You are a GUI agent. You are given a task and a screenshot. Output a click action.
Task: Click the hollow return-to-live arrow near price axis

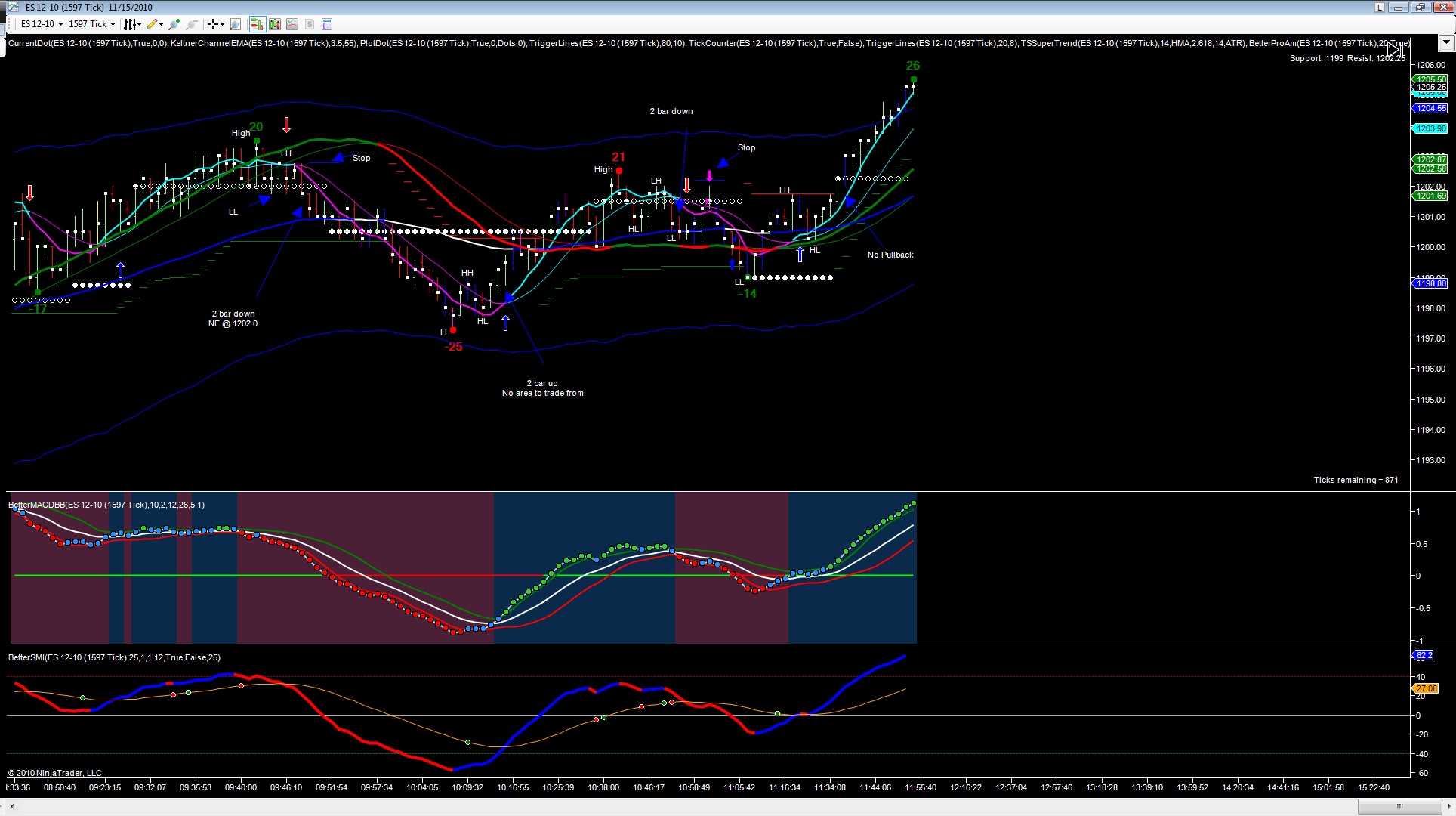click(1395, 49)
